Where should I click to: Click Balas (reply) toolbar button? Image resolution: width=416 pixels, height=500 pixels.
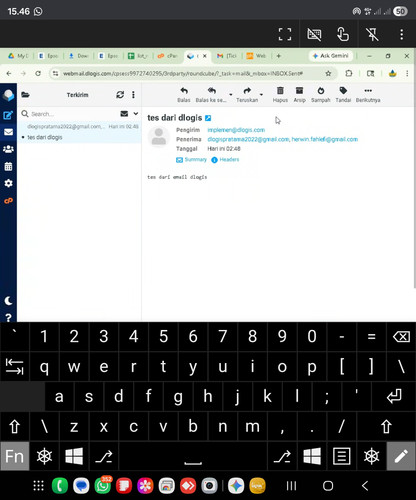pyautogui.click(x=184, y=95)
